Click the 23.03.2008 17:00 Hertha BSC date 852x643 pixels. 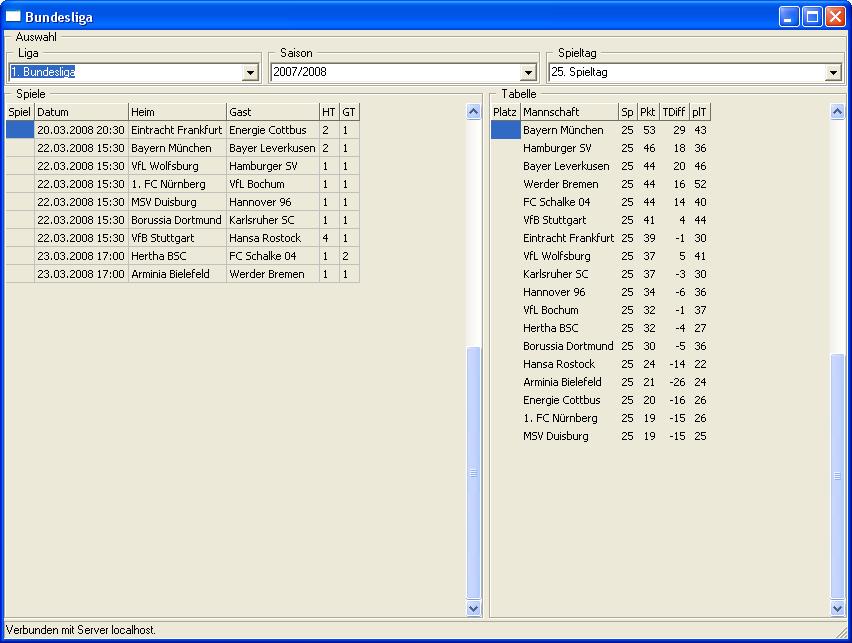pyautogui.click(x=81, y=255)
